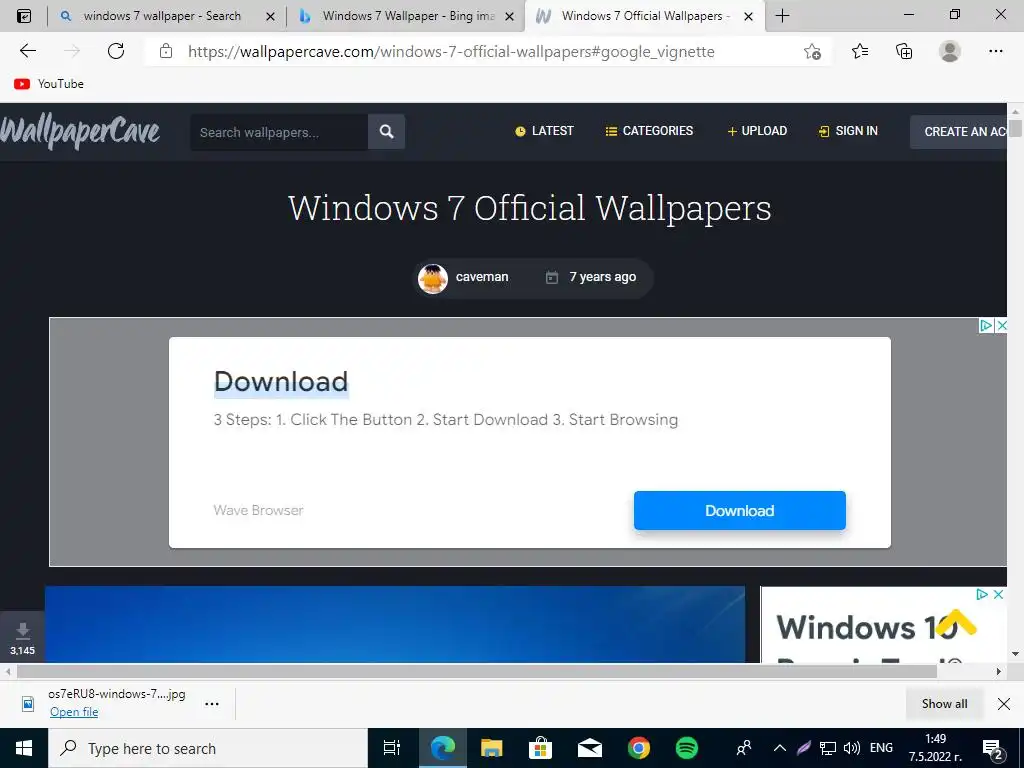
Task: Show hidden system tray icons
Action: [780, 748]
